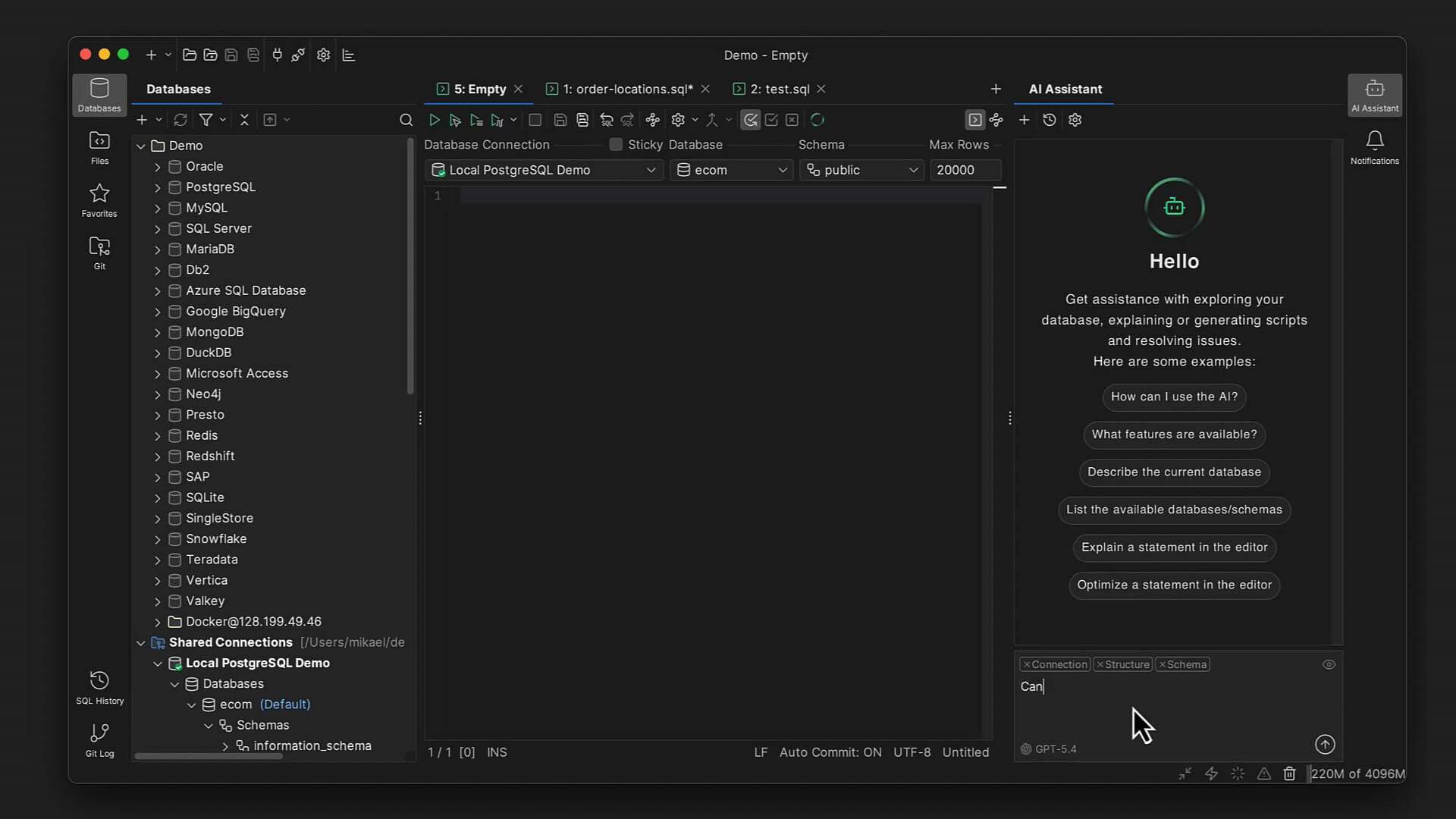The height and width of the screenshot is (819, 1456).
Task: Open the editor settings gear icon
Action: pyautogui.click(x=678, y=120)
